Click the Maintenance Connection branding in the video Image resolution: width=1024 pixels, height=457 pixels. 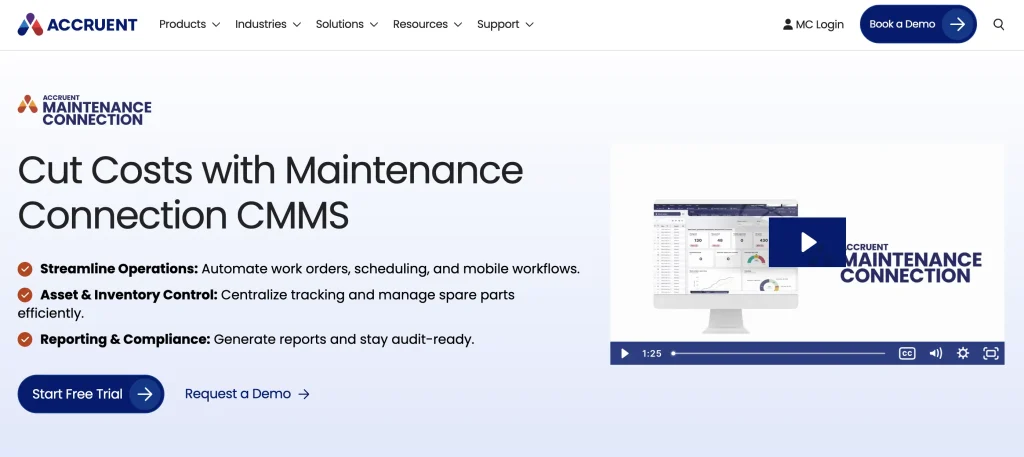pos(911,264)
